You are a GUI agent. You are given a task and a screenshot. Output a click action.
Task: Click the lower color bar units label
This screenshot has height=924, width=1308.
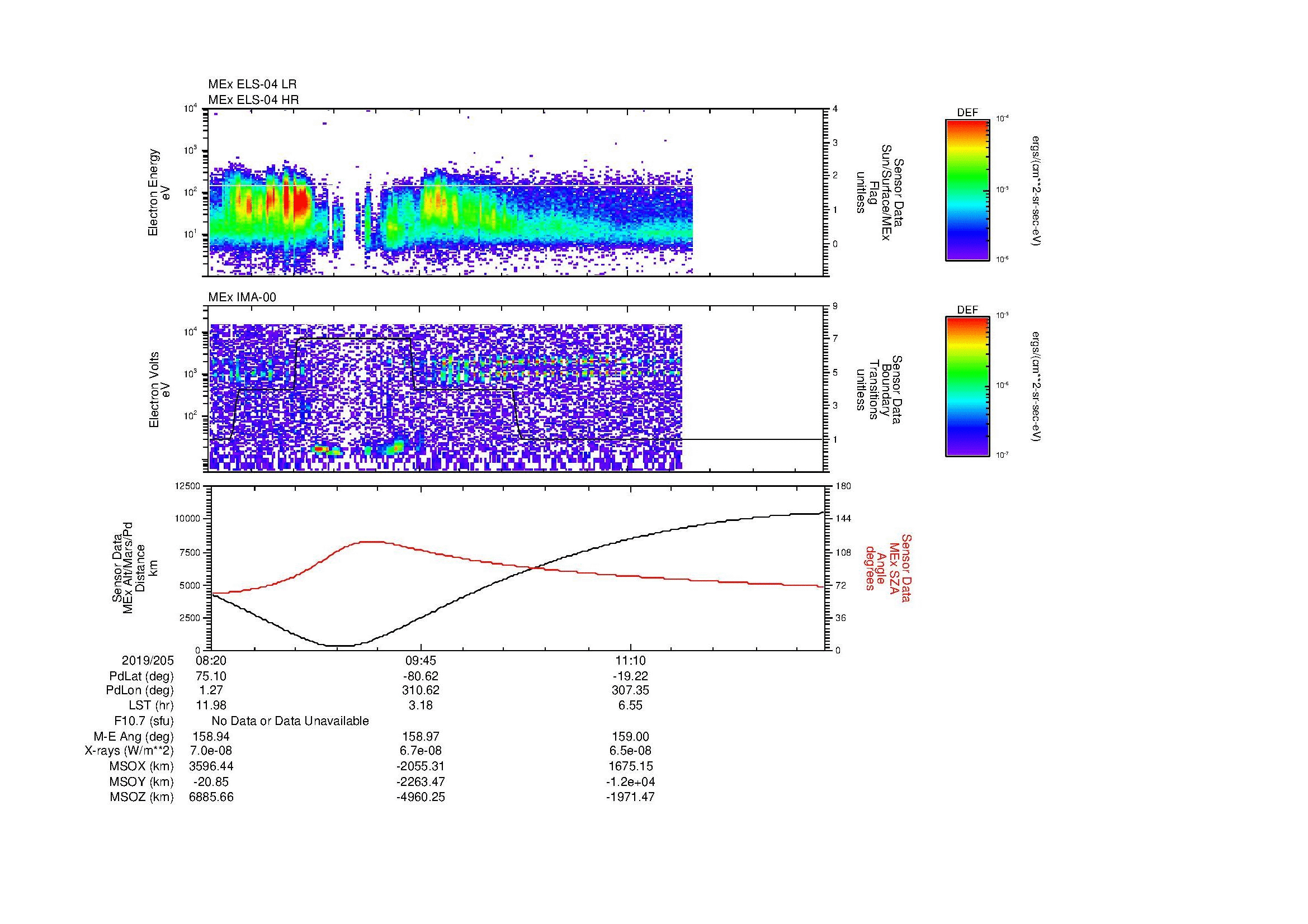click(1036, 387)
